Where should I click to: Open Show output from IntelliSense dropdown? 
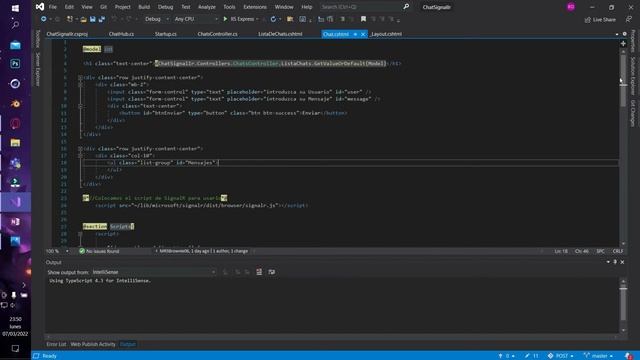(153, 272)
